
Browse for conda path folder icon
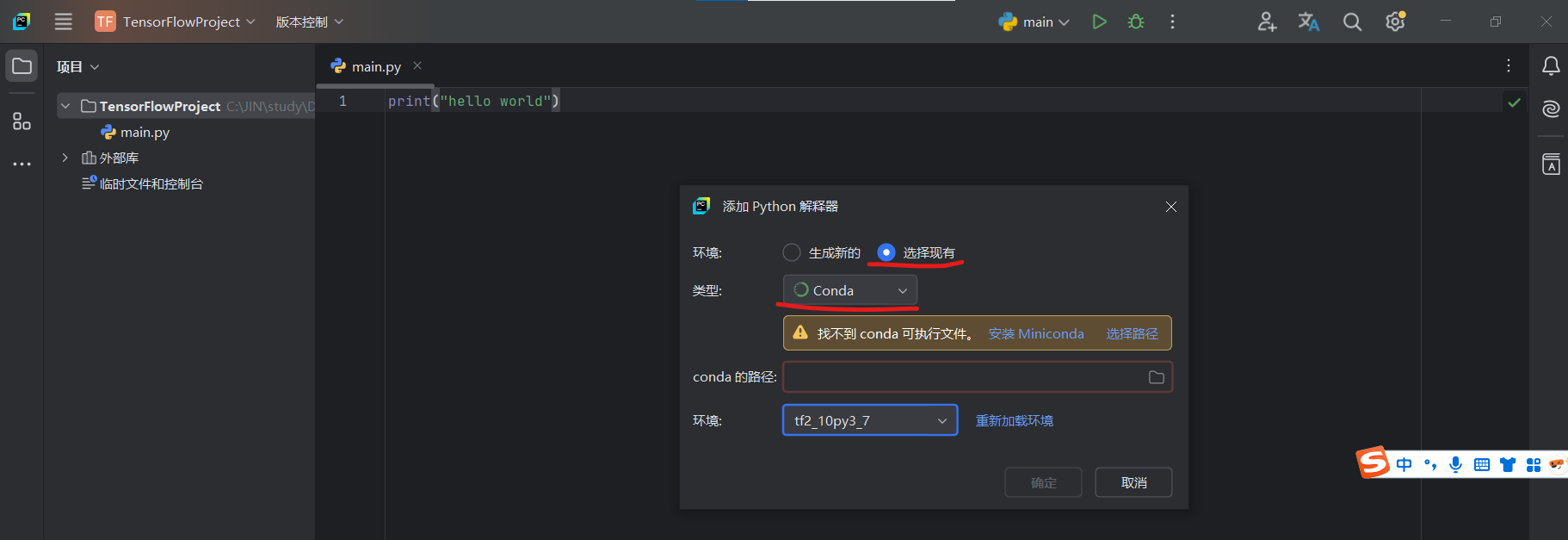[1157, 377]
